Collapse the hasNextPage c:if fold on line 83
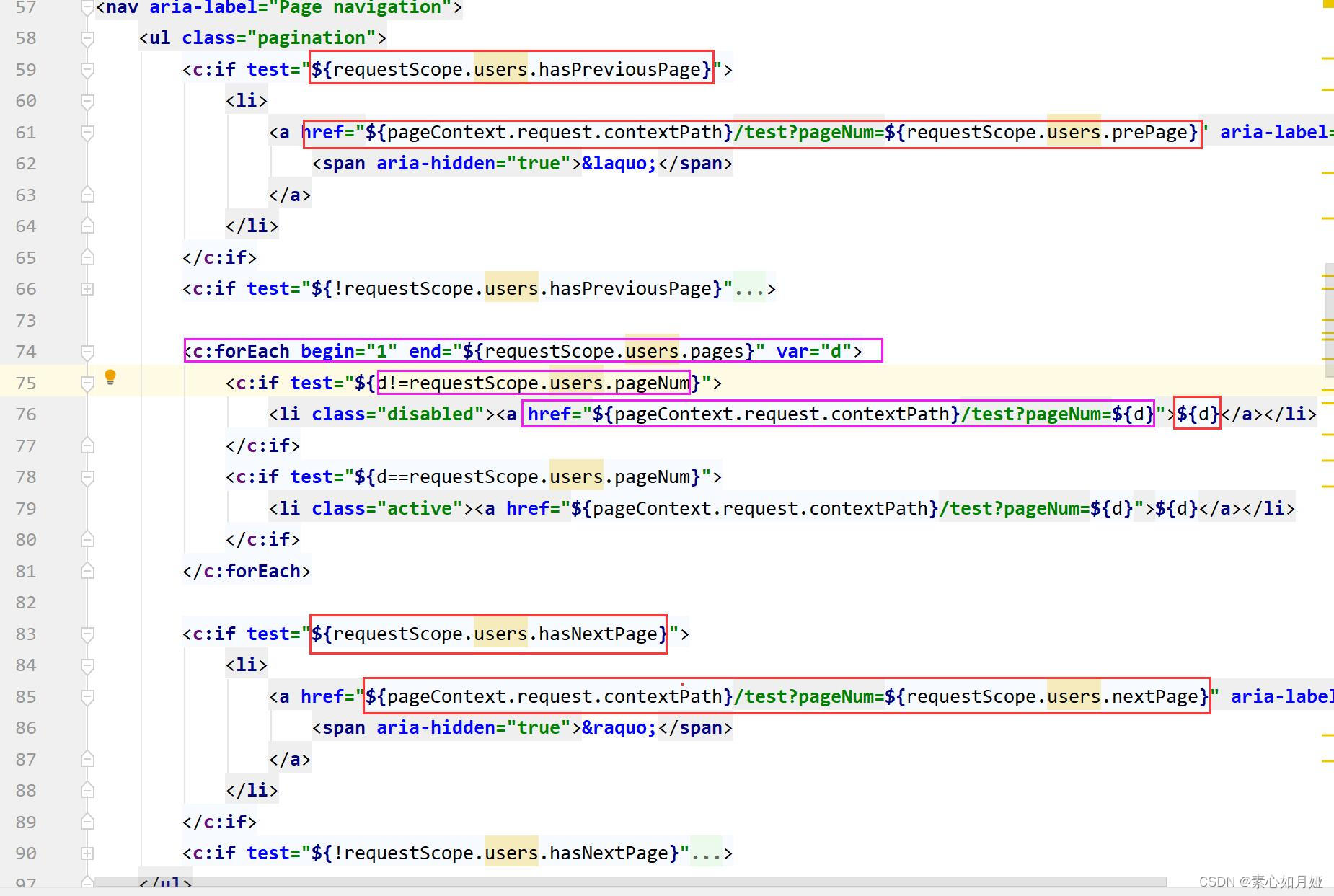Image resolution: width=1334 pixels, height=896 pixels. click(87, 634)
